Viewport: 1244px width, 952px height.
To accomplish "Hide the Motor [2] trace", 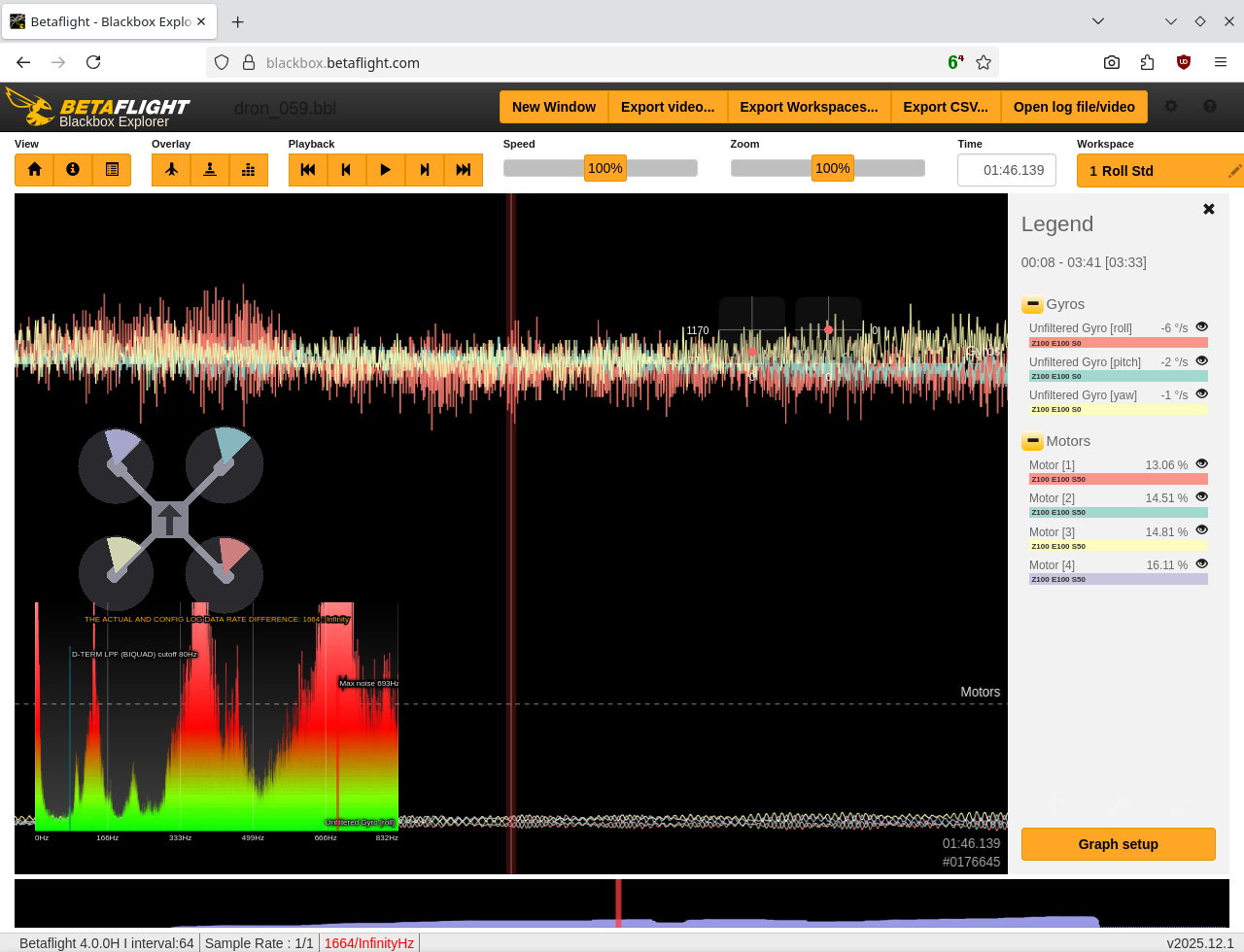I will tap(1202, 497).
